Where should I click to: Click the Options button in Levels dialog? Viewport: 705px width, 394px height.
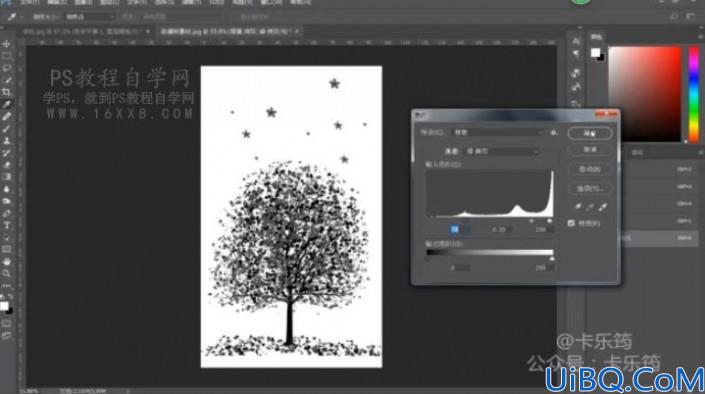coord(589,188)
